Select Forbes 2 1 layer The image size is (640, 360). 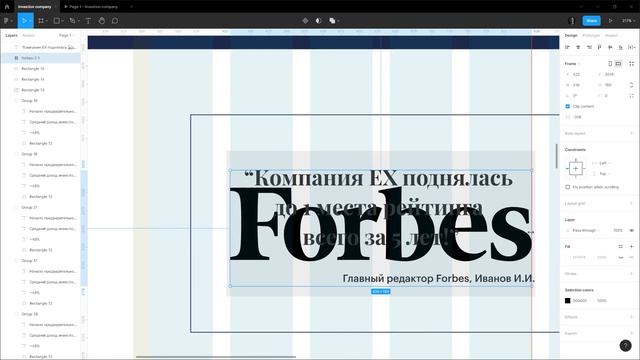[40, 58]
